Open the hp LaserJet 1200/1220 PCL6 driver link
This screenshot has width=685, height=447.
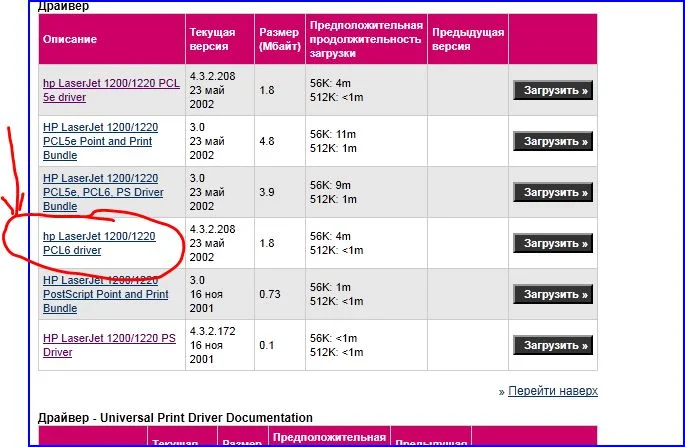99,243
